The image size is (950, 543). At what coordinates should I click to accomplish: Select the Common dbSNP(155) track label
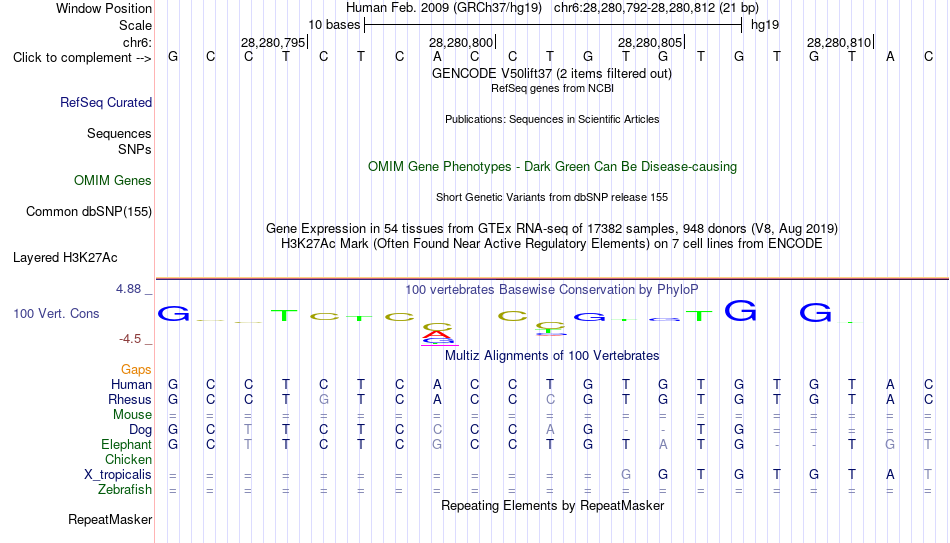[88, 212]
